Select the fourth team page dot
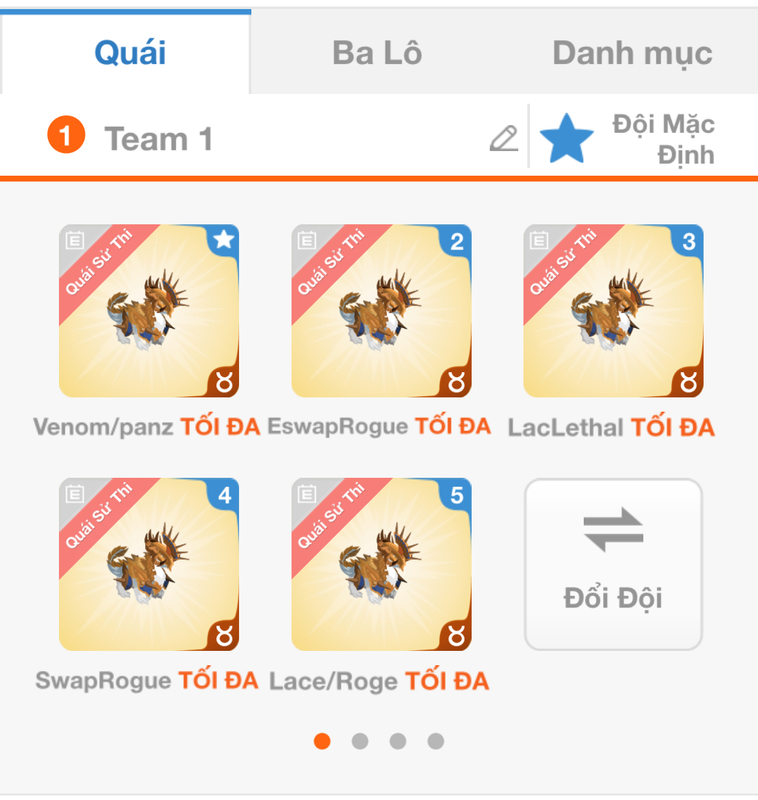This screenshot has width=758, height=800. (x=435, y=741)
